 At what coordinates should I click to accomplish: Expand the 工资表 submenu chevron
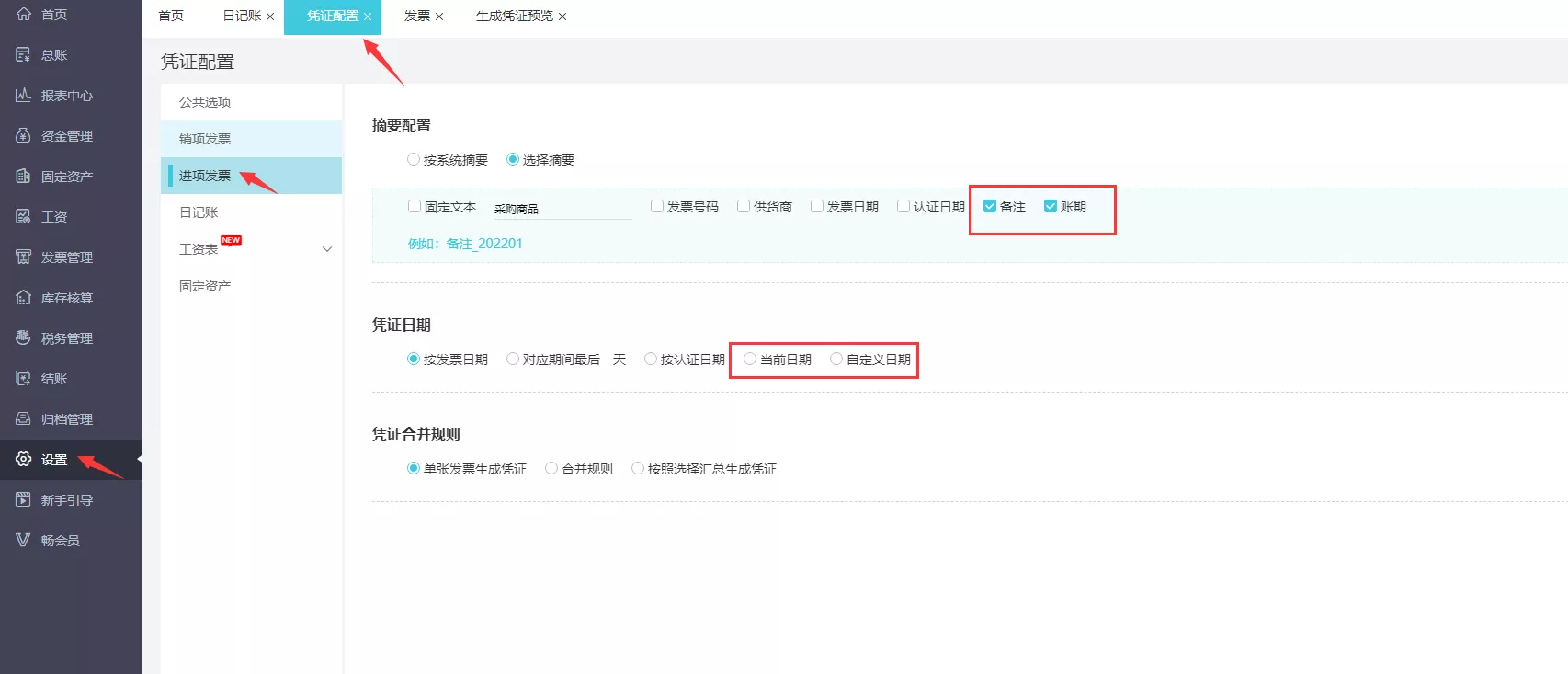pyautogui.click(x=327, y=249)
